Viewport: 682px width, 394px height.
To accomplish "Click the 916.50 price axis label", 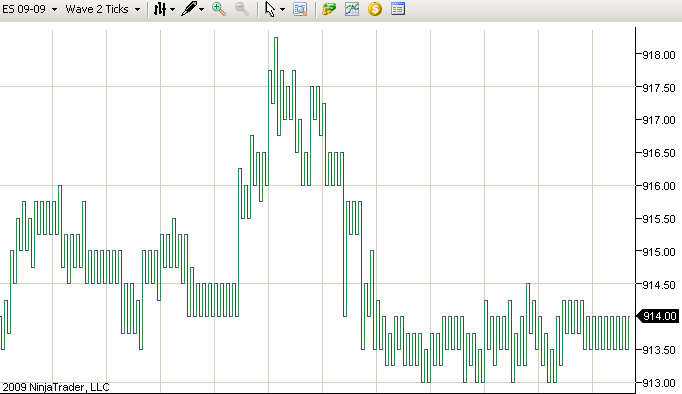I will [659, 153].
